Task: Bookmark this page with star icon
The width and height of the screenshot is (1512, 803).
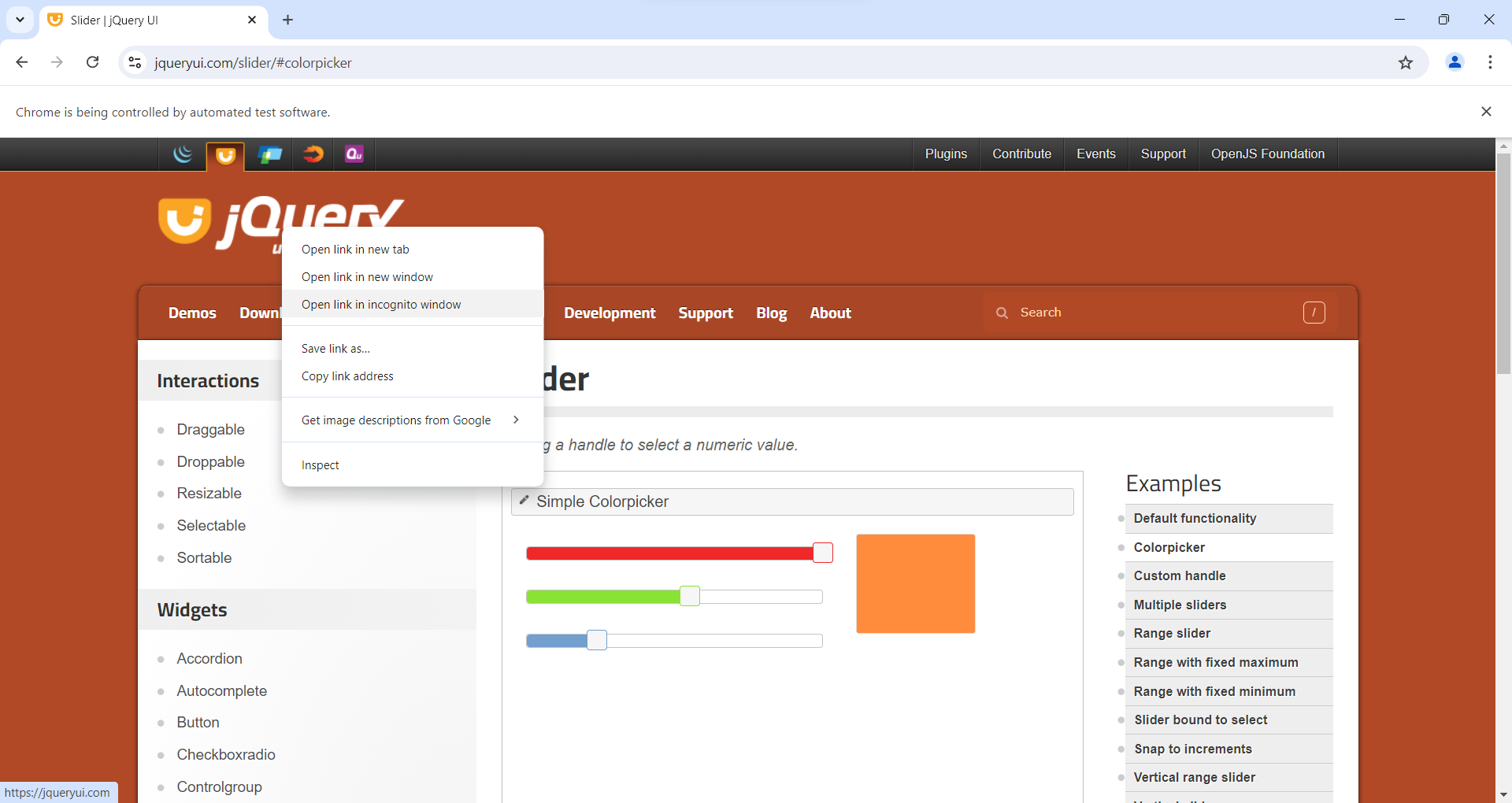Action: [x=1406, y=63]
